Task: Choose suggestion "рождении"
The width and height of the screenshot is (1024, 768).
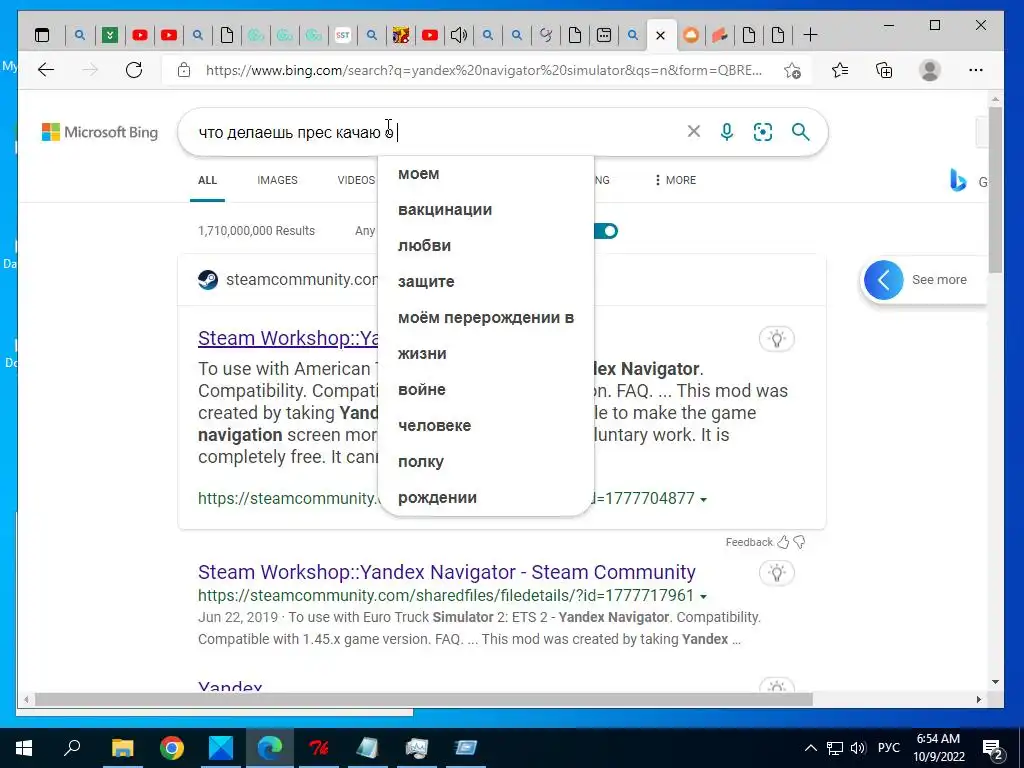Action: (486, 497)
